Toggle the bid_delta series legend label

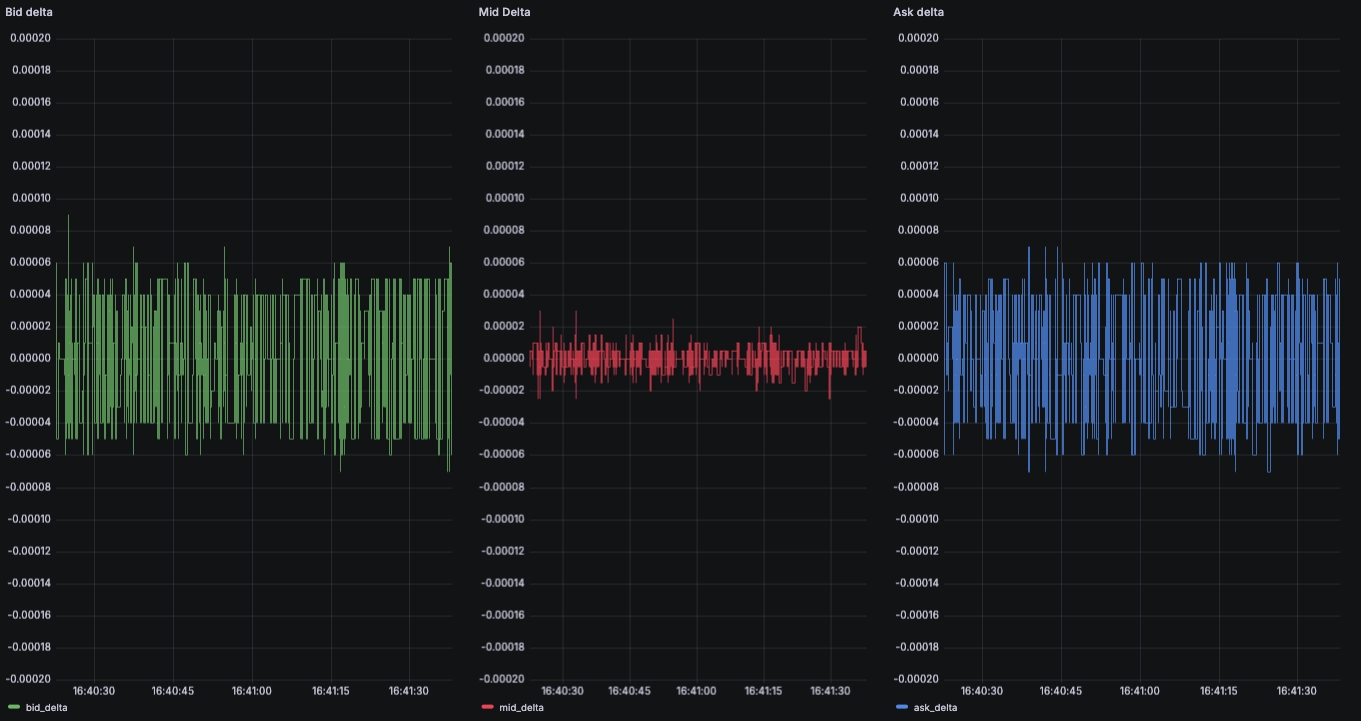click(x=46, y=707)
